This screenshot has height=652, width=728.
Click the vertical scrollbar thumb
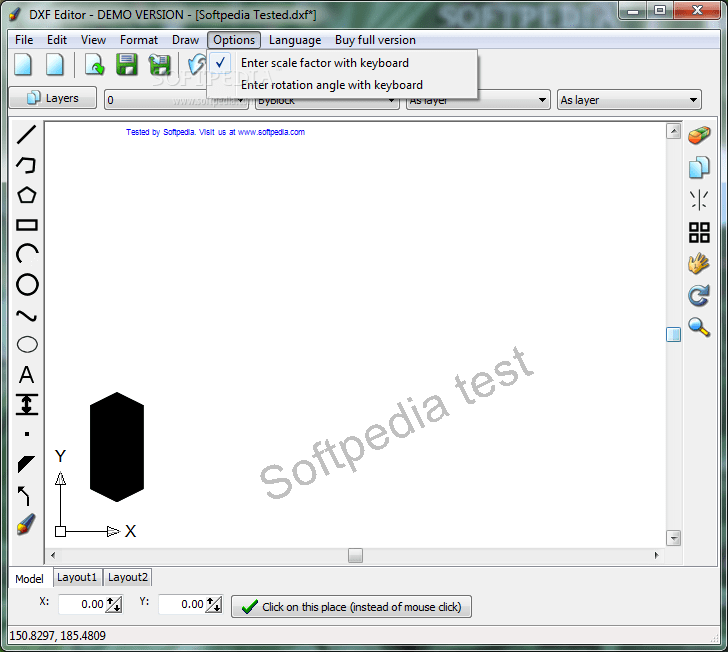coord(673,334)
